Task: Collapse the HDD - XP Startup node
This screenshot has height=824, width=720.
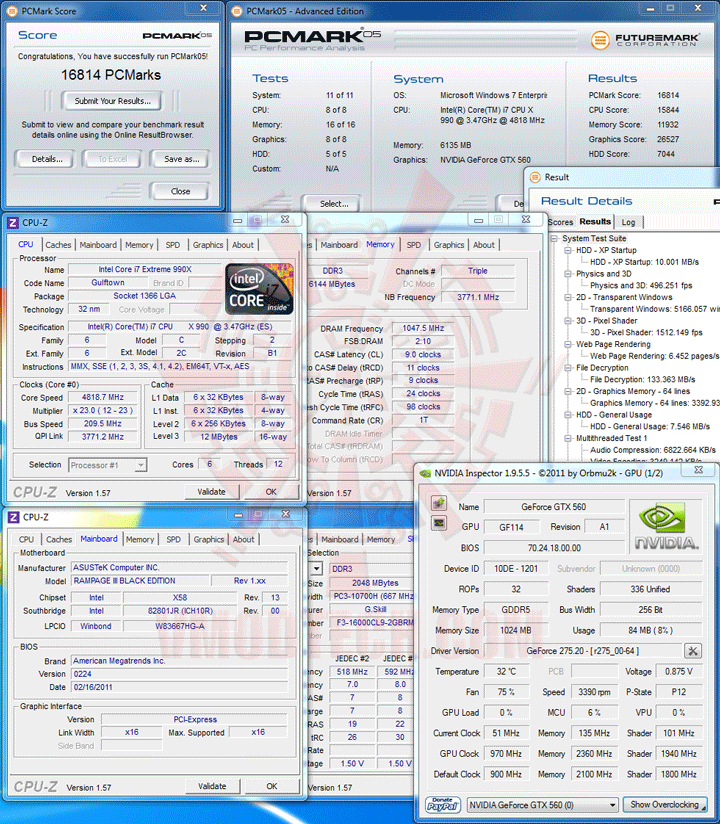Action: coord(568,250)
